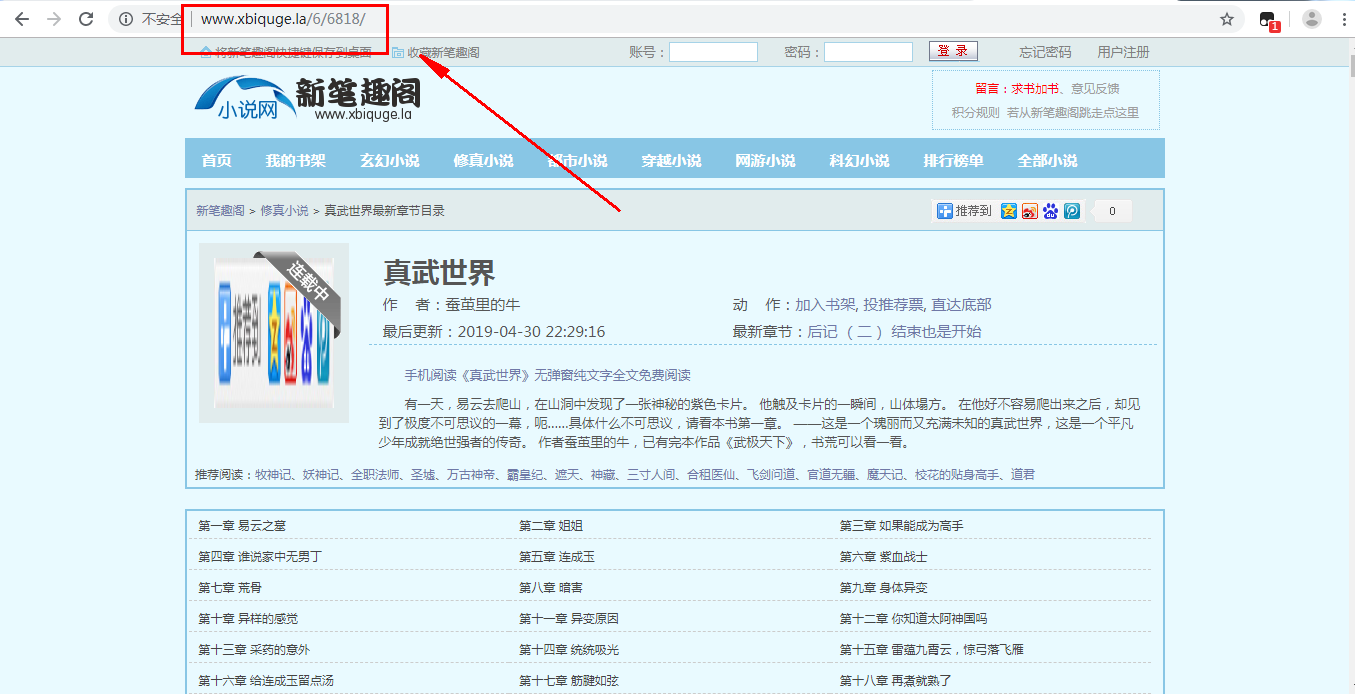Image resolution: width=1355 pixels, height=694 pixels.
Task: Click the 真武世界 book cover image
Action: coord(274,333)
